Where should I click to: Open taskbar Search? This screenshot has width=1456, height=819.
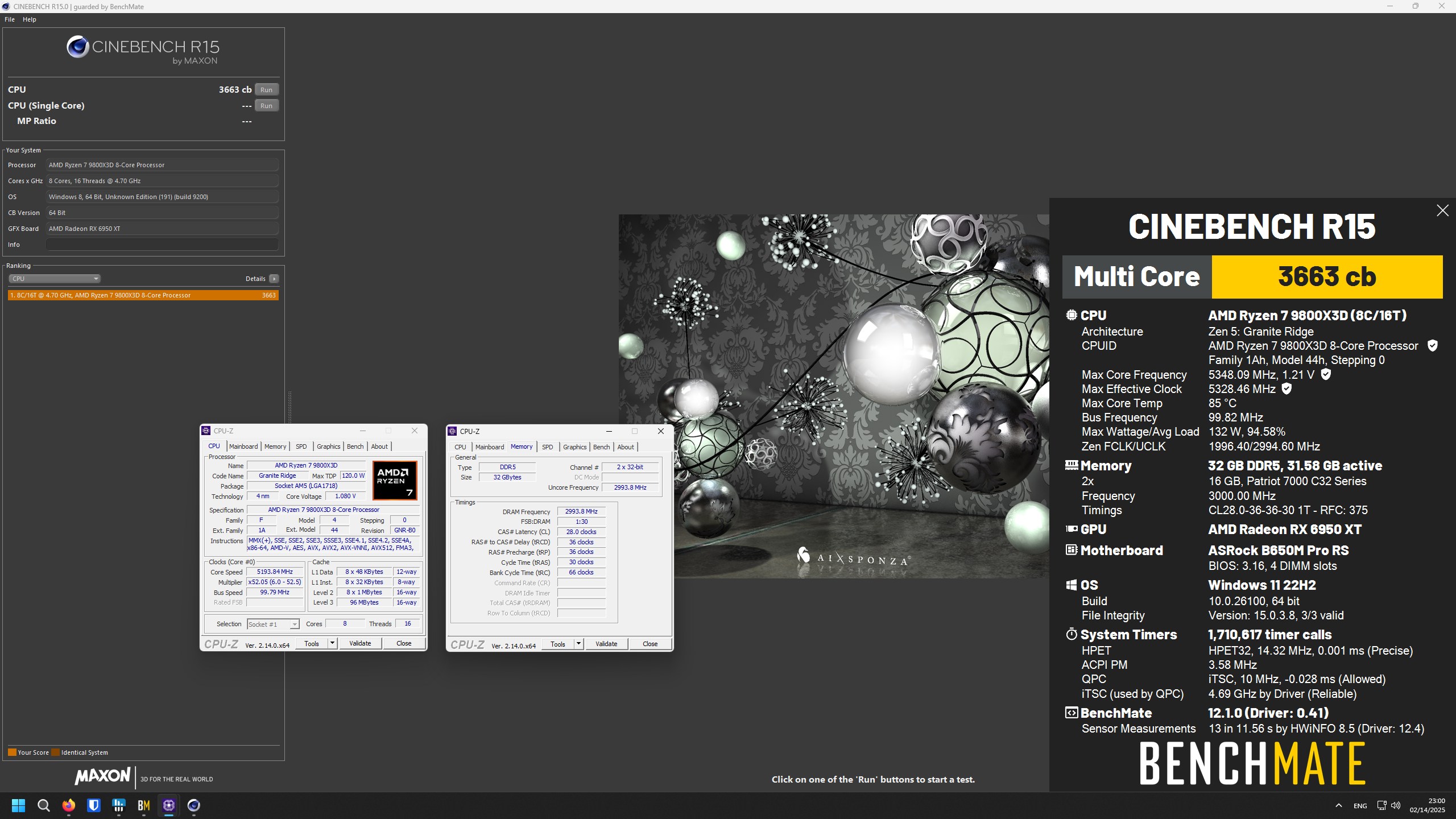coord(43,805)
